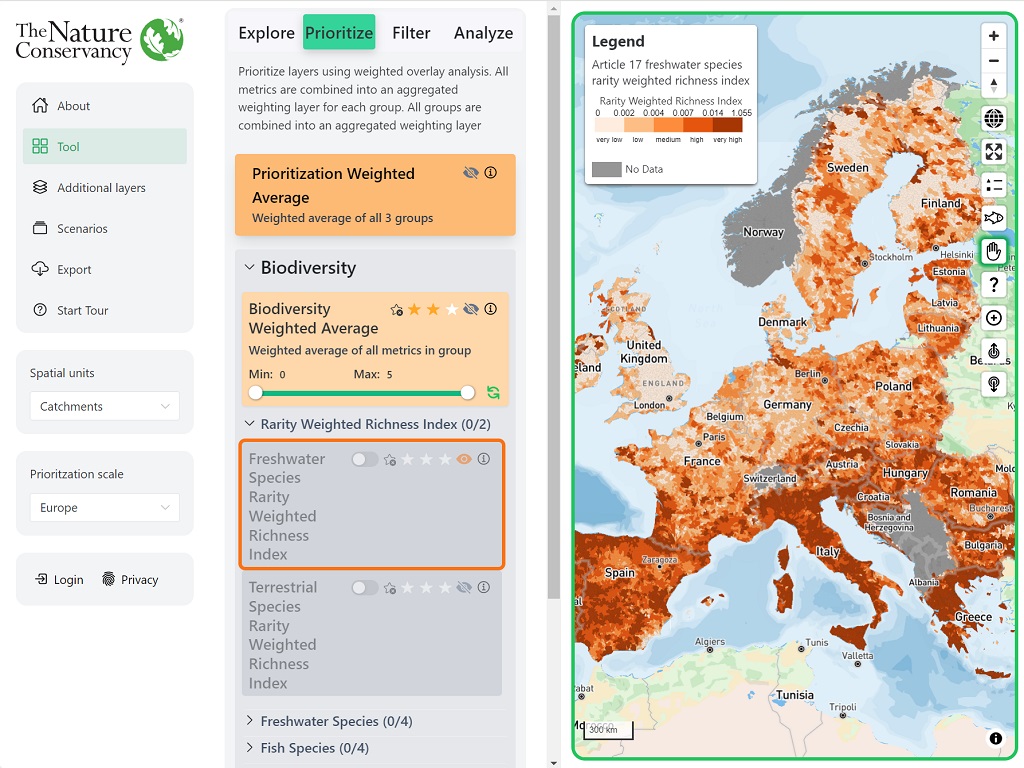This screenshot has height=768, width=1024.
Task: Show the Prioritization Weighted Average layer
Action: (x=471, y=173)
